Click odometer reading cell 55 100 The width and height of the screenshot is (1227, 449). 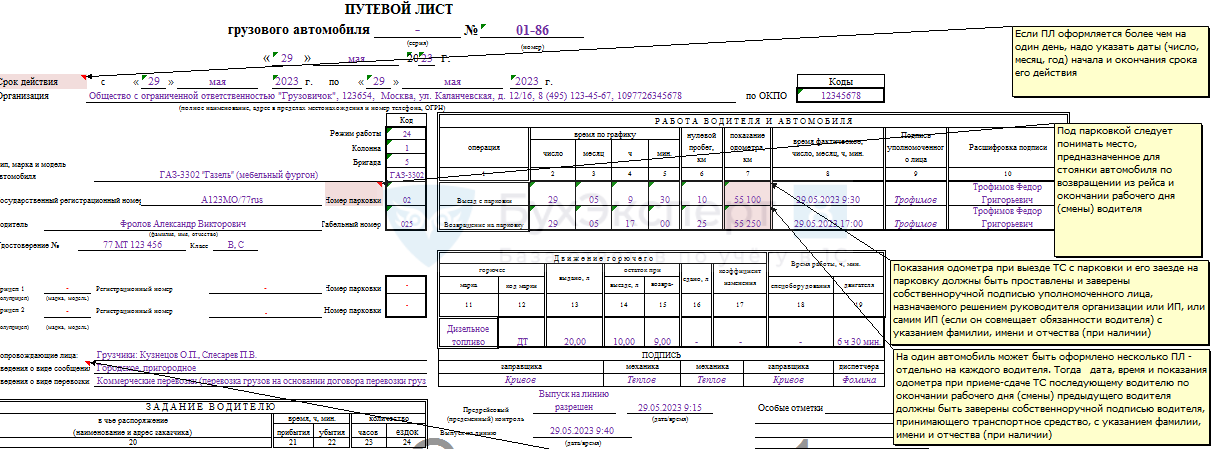click(x=748, y=200)
